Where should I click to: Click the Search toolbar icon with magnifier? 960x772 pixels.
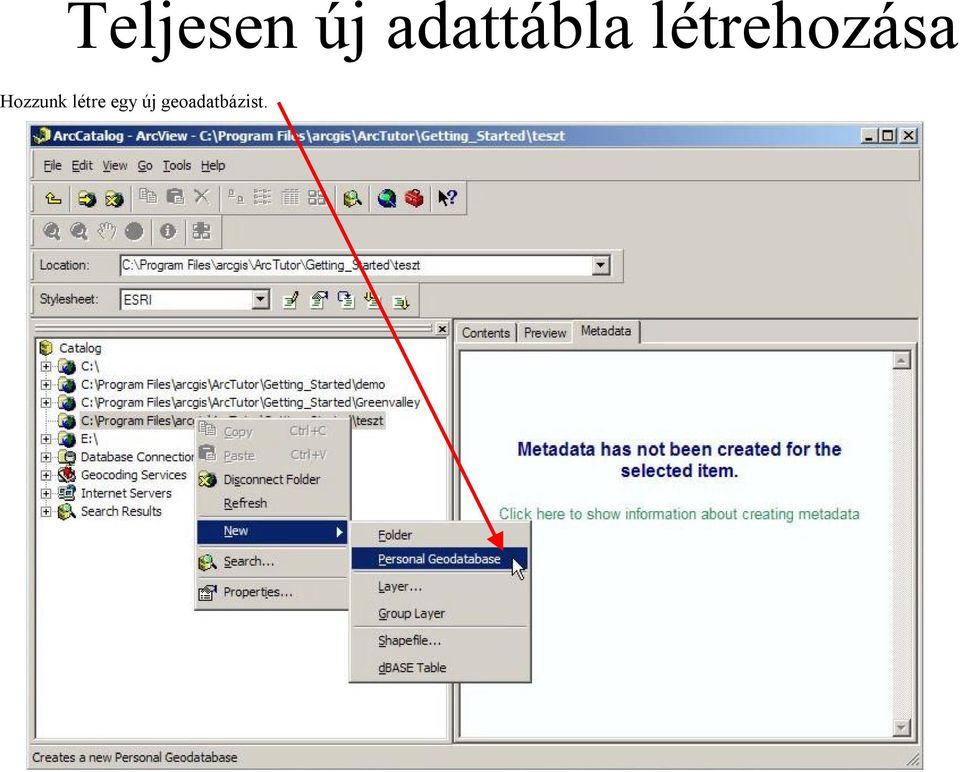click(x=353, y=198)
